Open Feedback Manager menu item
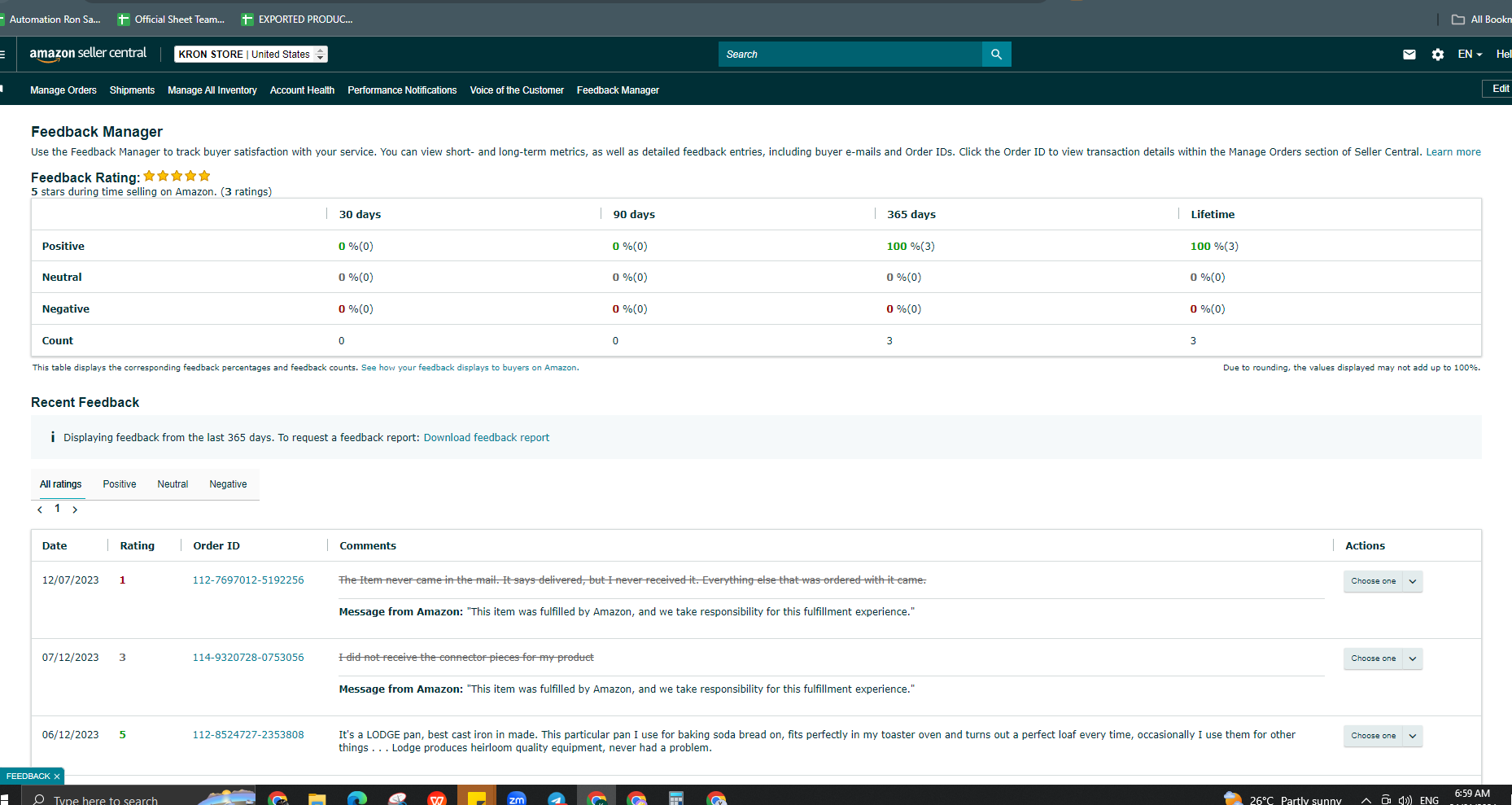Viewport: 1512px width, 805px height. click(x=618, y=90)
